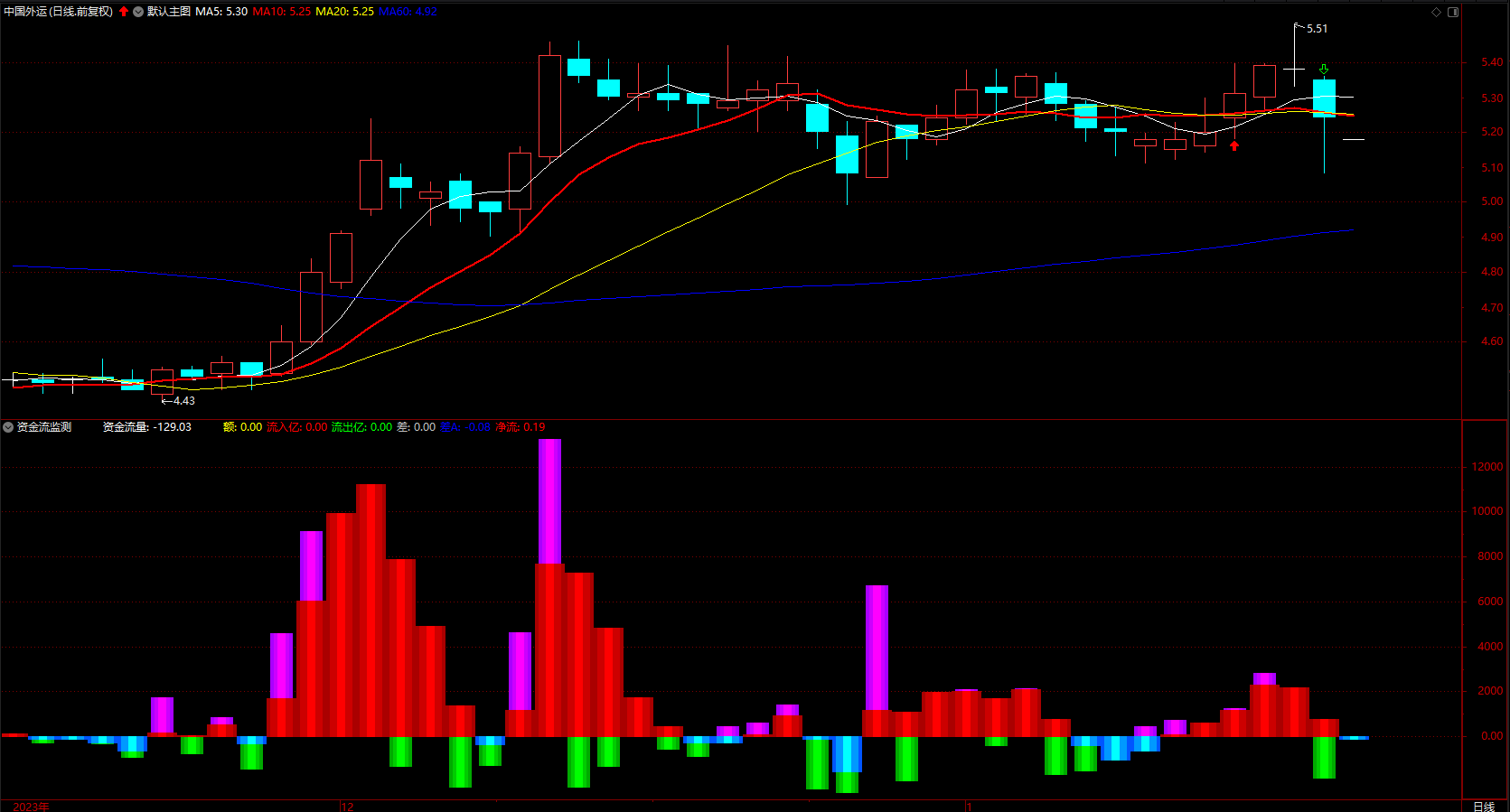Select the MA10: 5.25 legend

[282, 12]
